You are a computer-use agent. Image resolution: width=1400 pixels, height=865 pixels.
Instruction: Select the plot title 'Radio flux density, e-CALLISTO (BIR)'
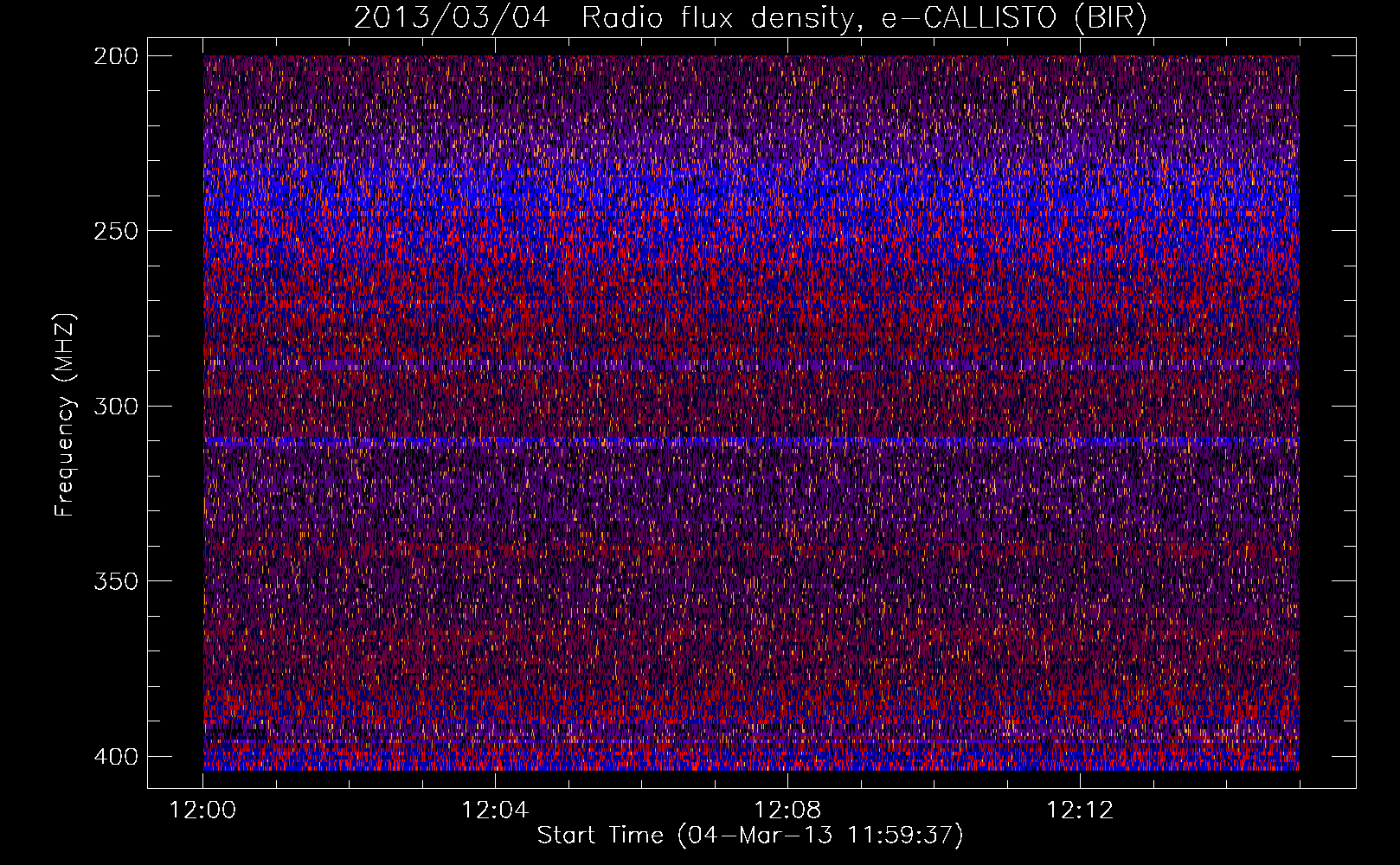click(864, 18)
